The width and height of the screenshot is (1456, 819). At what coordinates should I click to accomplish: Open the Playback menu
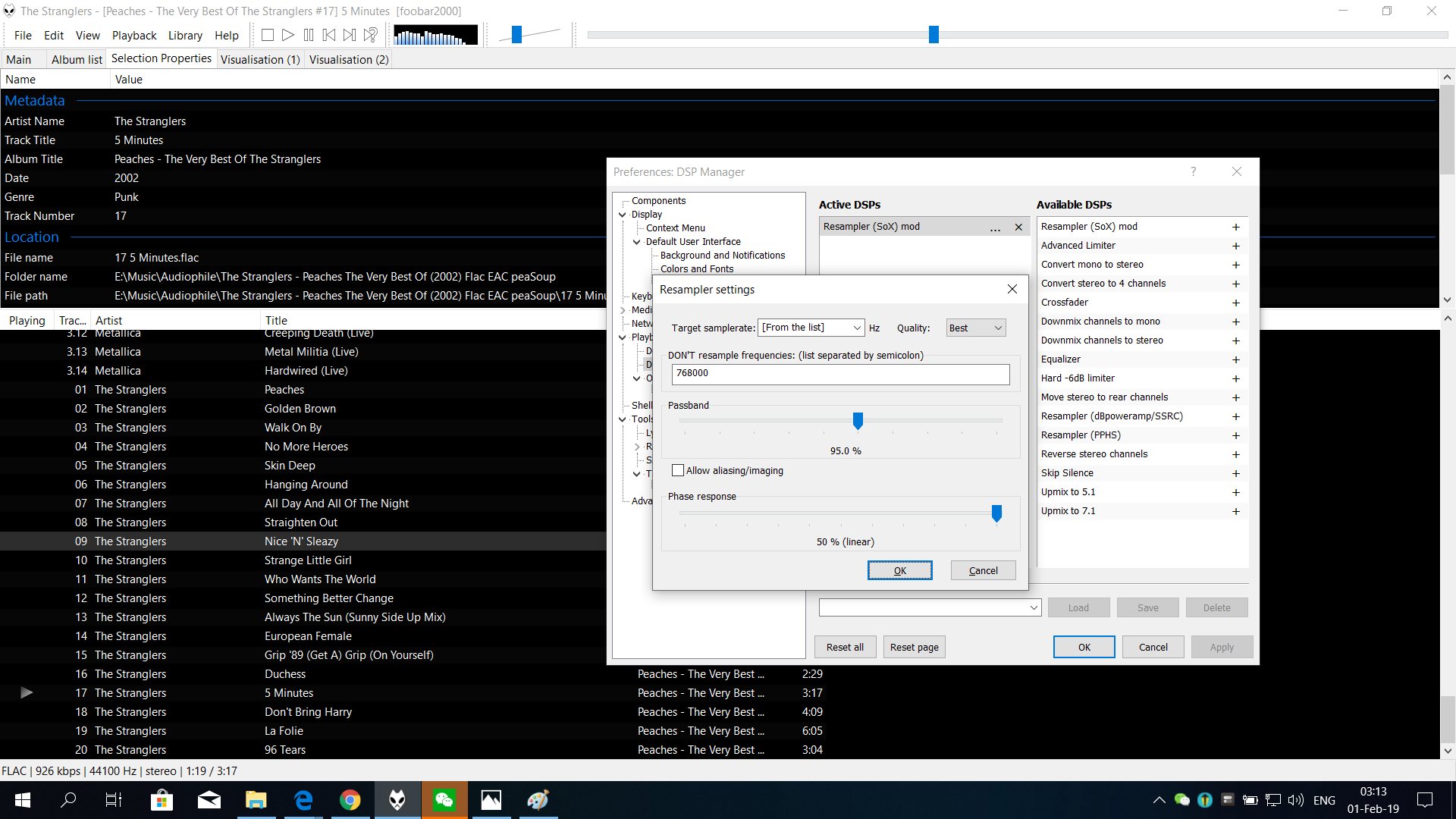(134, 35)
